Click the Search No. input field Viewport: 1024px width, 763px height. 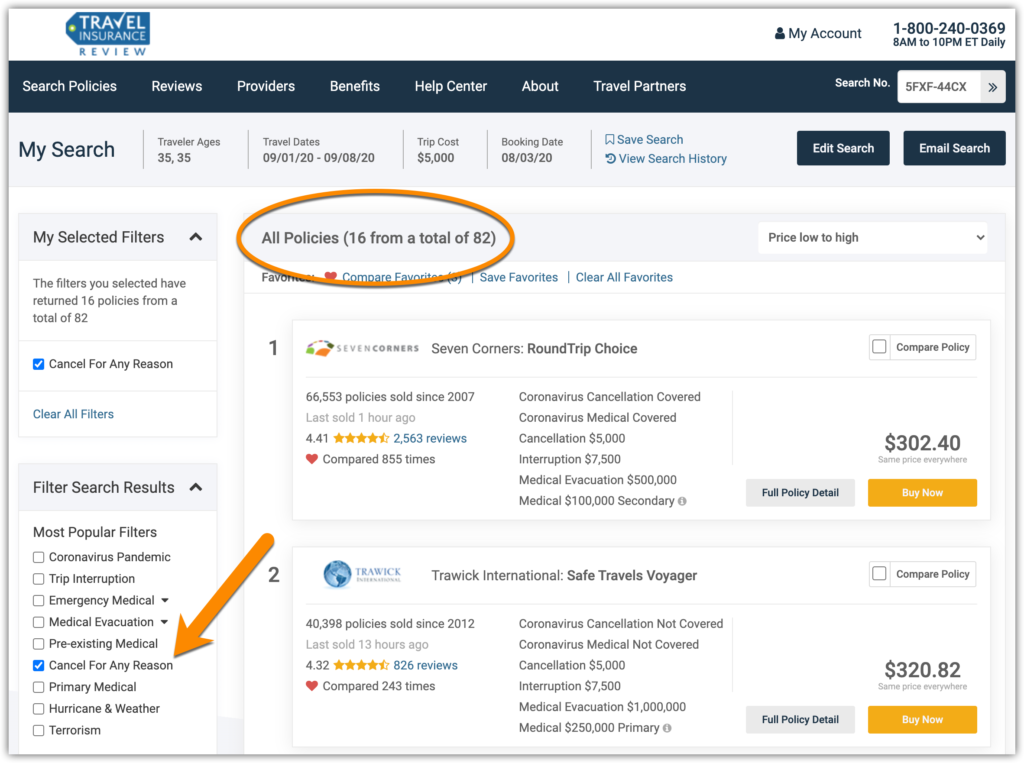(938, 87)
